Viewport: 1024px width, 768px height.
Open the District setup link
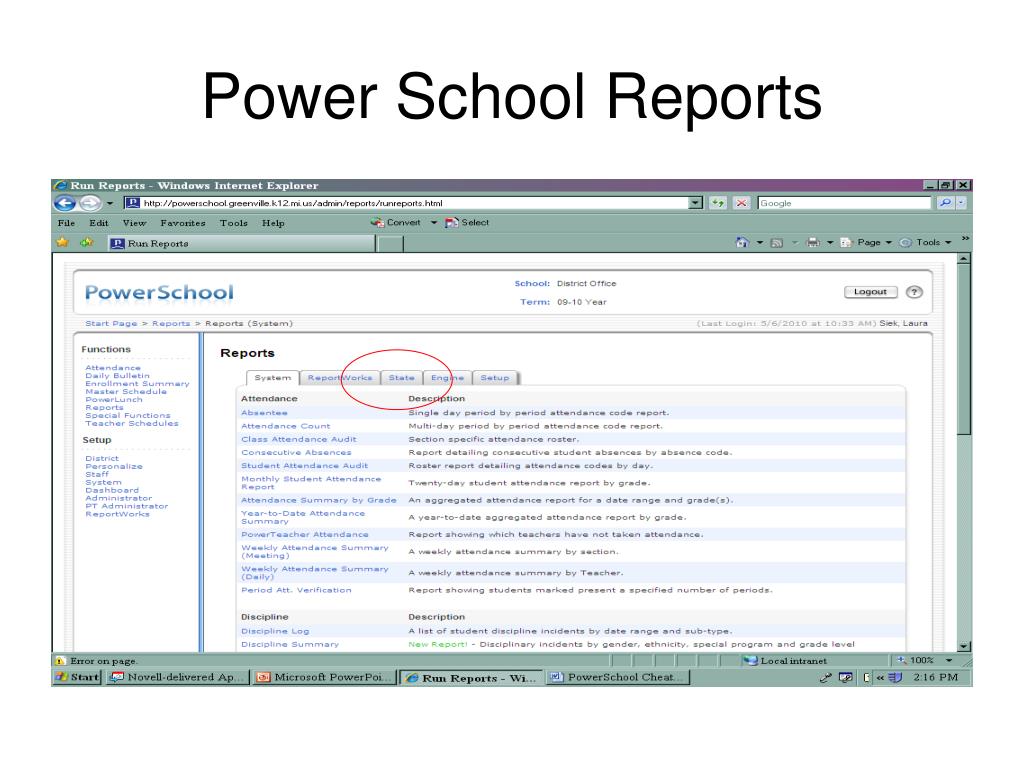102,458
